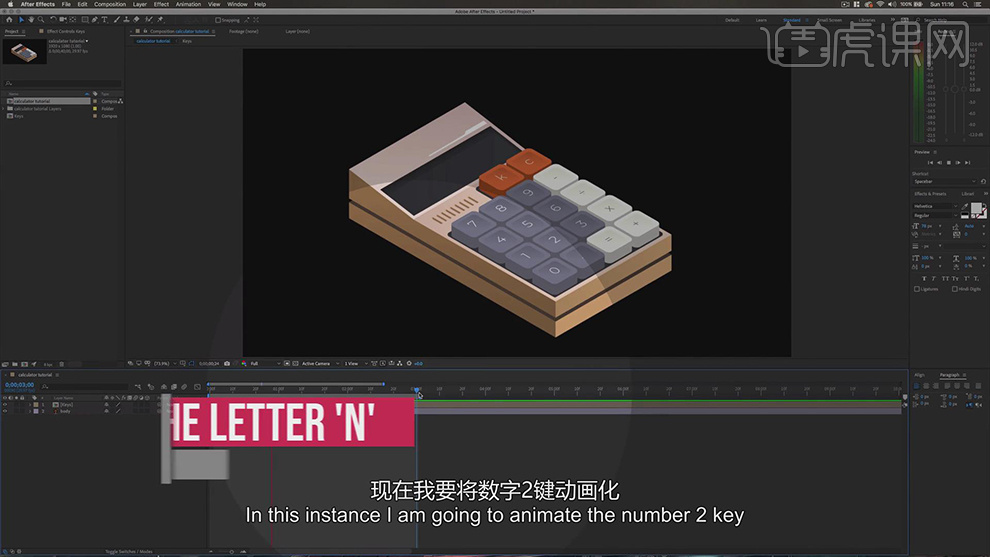Select the Pan Behind anchor point tool
990x557 pixels.
pyautogui.click(x=73, y=20)
